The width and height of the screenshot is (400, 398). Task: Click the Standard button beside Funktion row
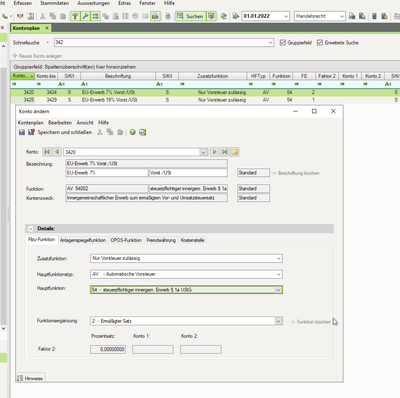point(254,189)
